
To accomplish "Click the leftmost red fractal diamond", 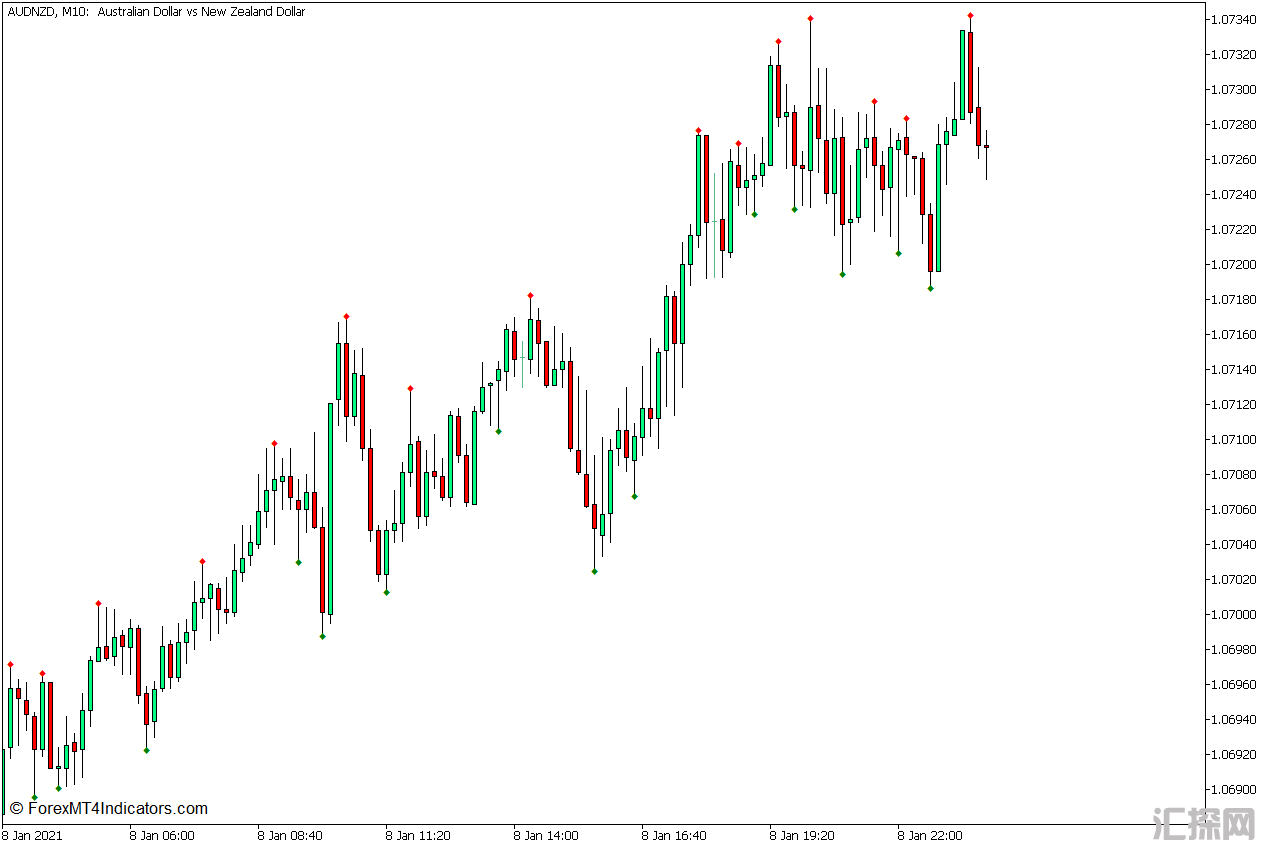I will [x=10, y=664].
